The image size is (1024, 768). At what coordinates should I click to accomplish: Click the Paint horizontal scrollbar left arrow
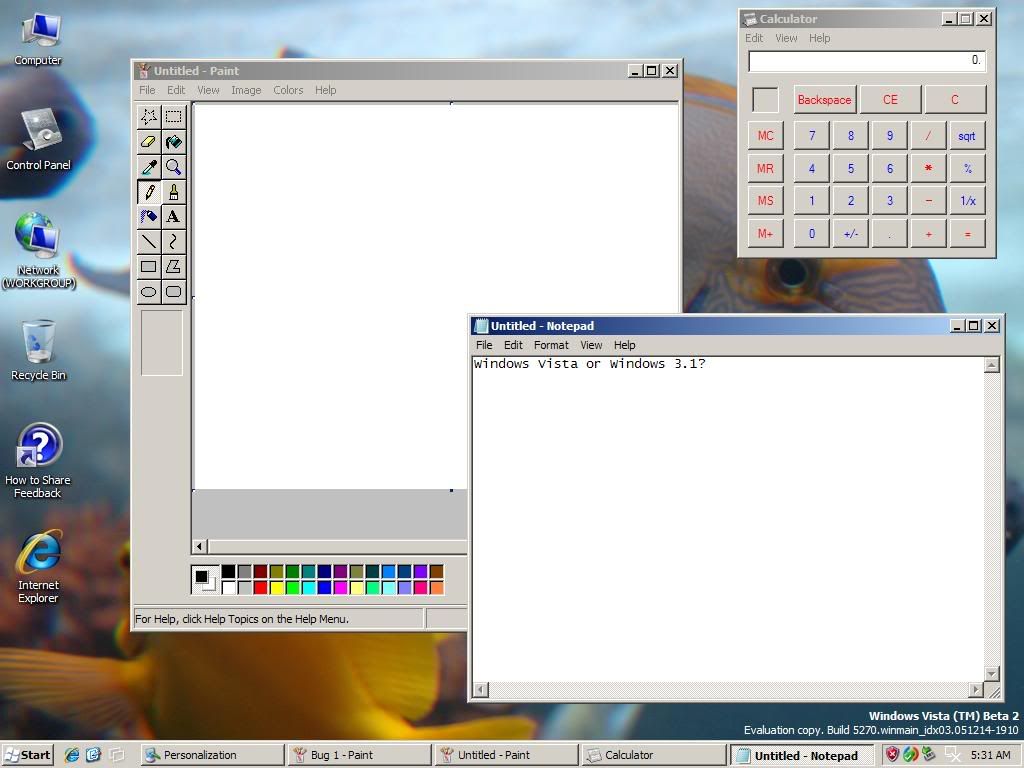pyautogui.click(x=200, y=547)
